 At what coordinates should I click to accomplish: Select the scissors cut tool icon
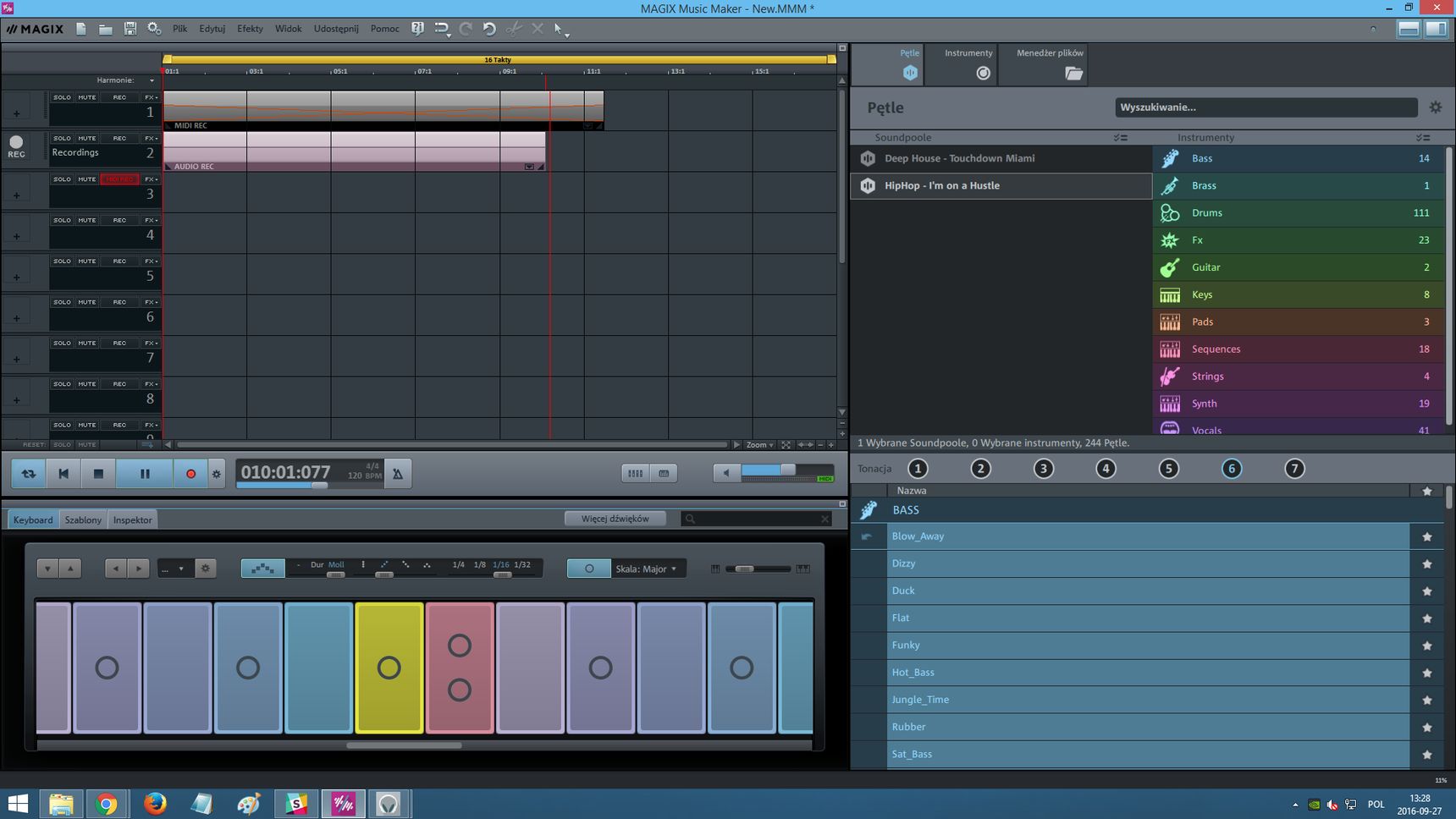point(514,29)
